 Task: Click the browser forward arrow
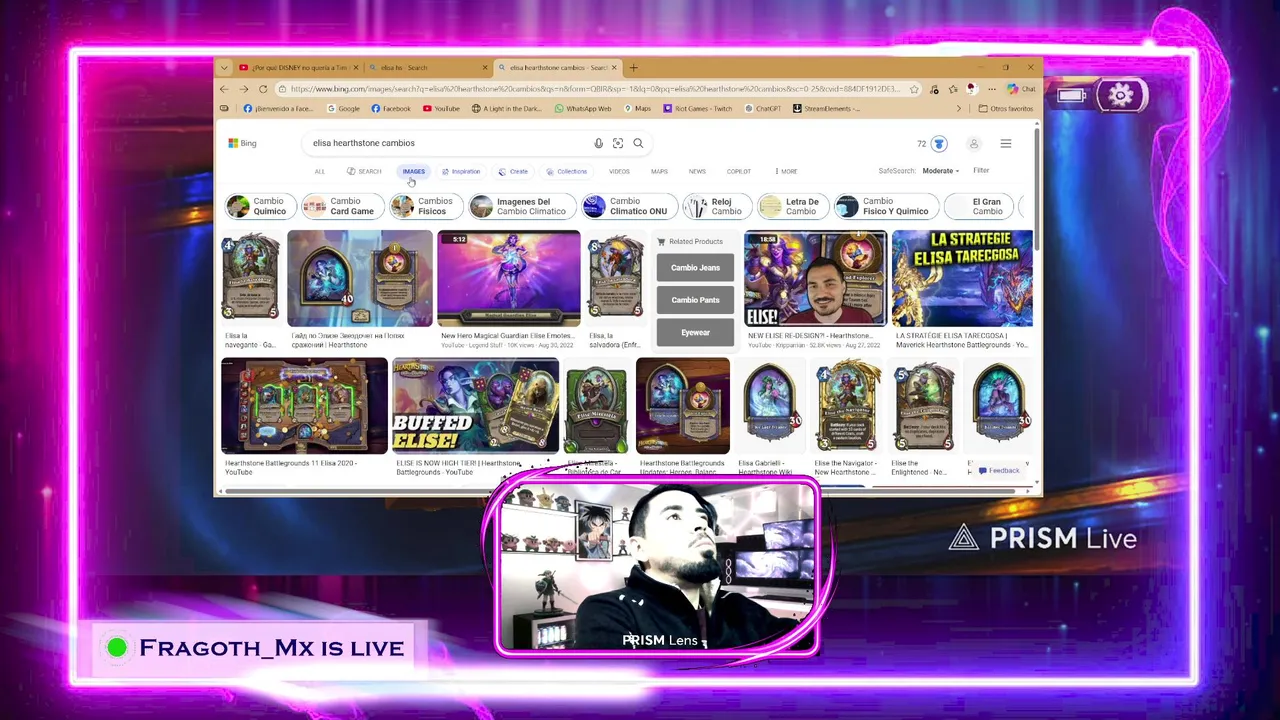[x=243, y=89]
